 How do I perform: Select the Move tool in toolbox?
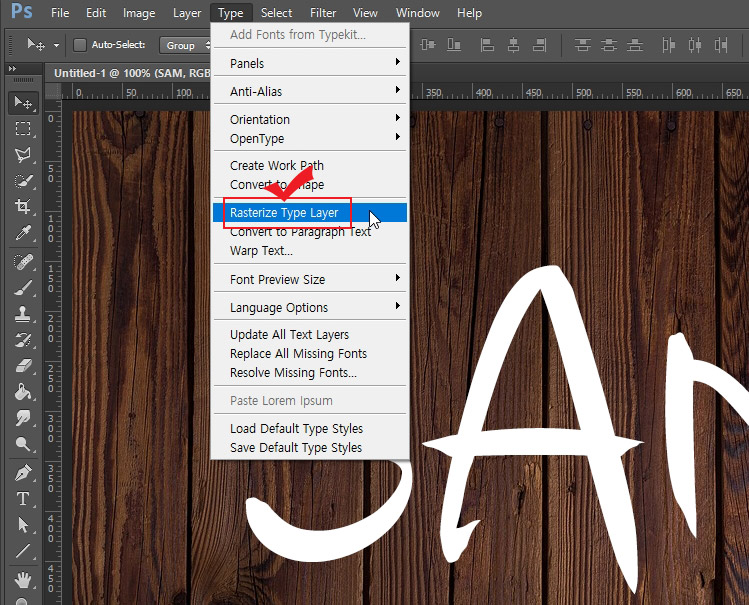click(x=23, y=103)
